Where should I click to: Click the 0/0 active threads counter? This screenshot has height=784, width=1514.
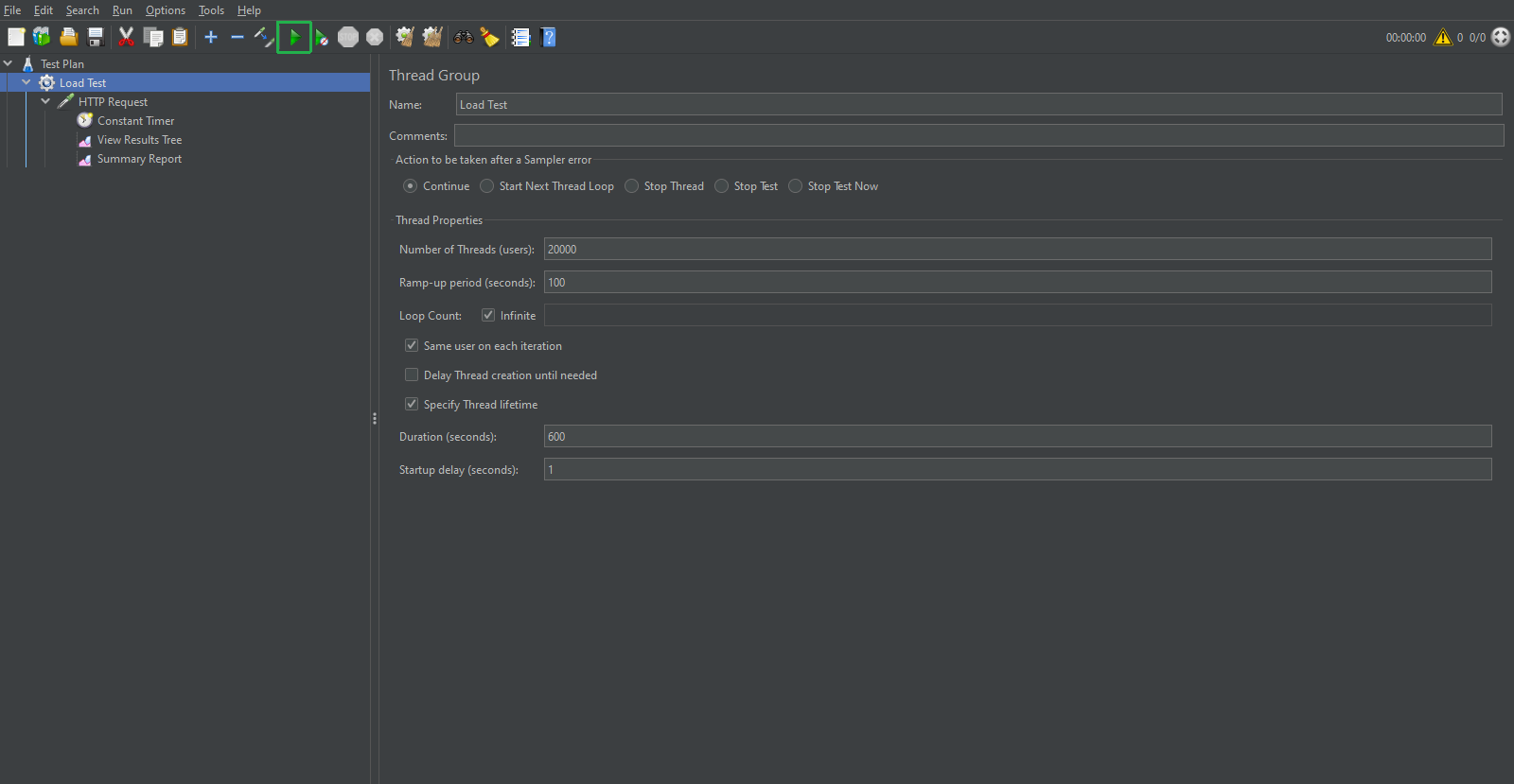[1477, 38]
